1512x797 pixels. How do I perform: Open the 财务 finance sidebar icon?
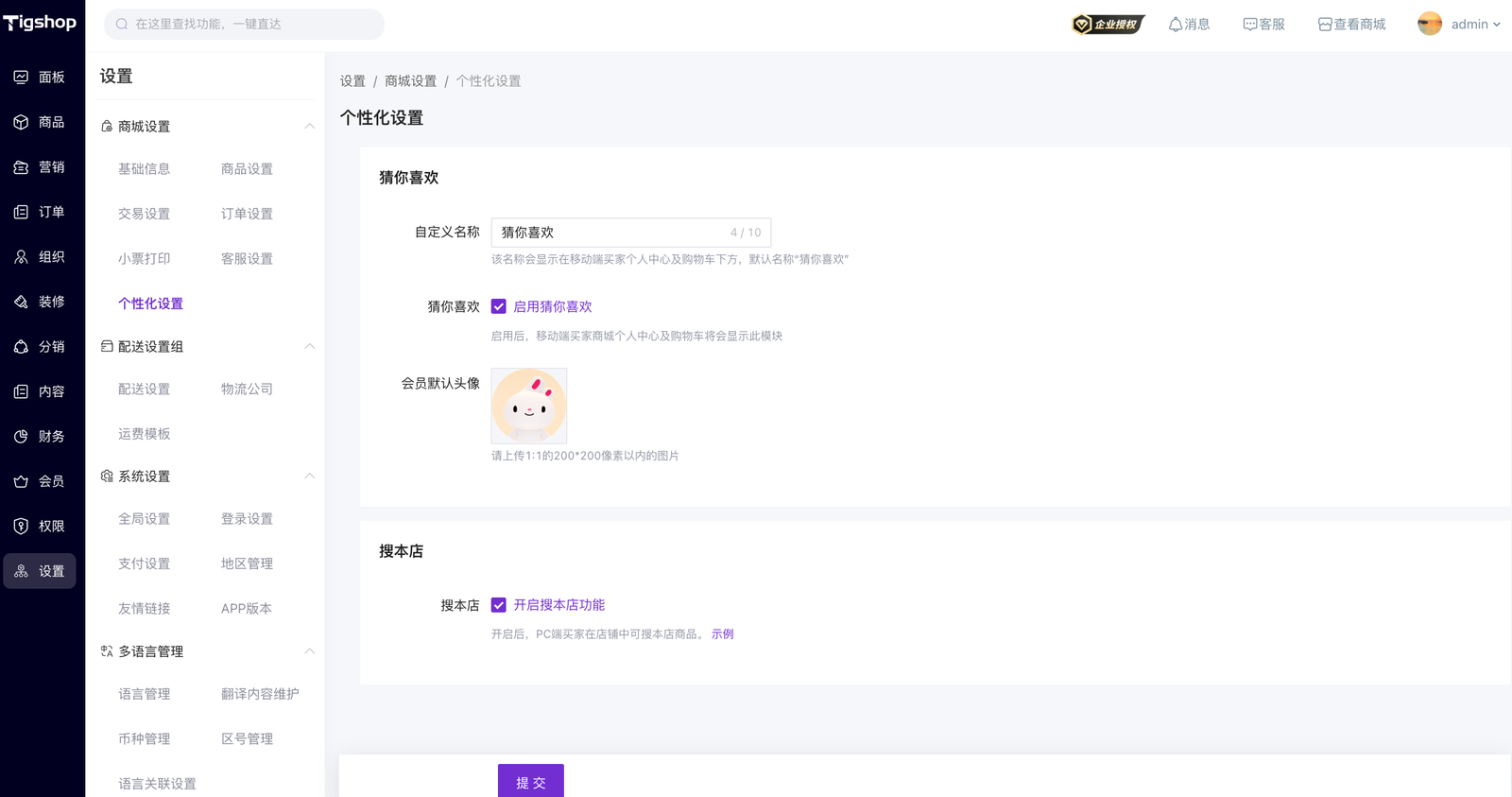21,437
